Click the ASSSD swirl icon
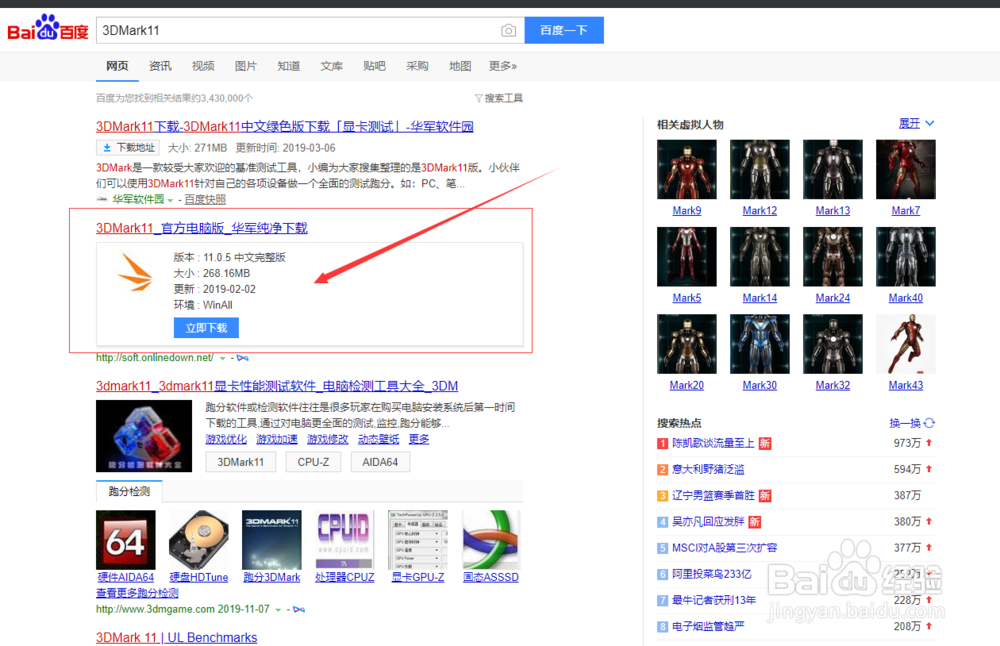The image size is (1000, 646). [x=491, y=540]
